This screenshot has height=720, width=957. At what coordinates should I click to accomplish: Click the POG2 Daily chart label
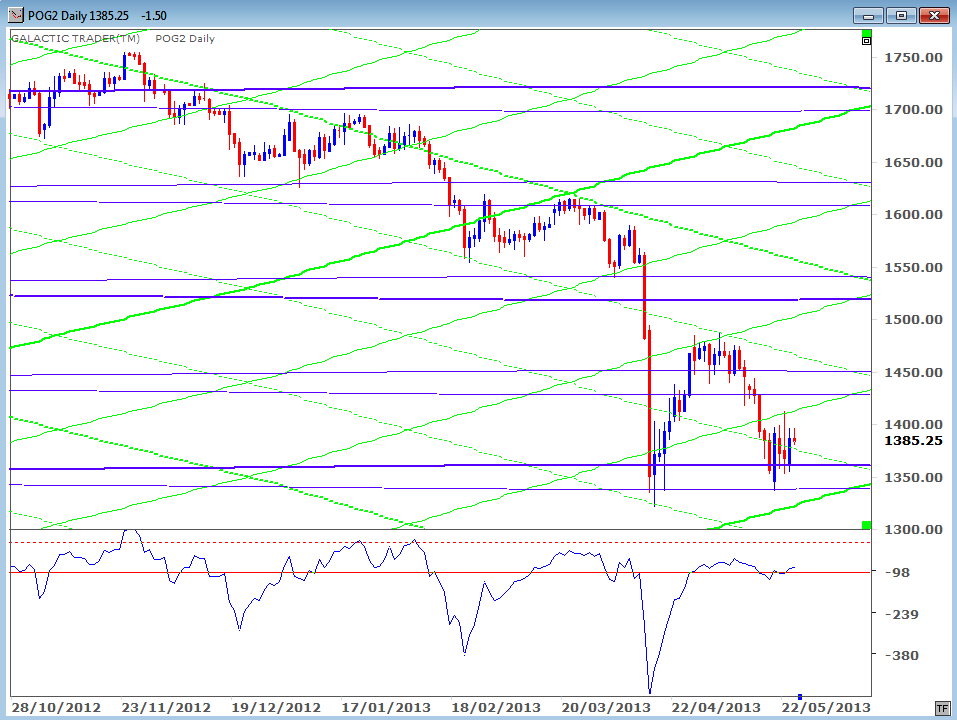coord(185,38)
